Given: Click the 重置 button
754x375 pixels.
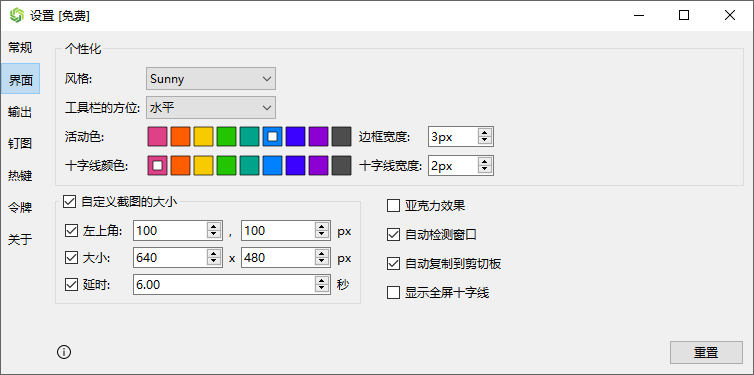Looking at the screenshot, I should click(706, 353).
